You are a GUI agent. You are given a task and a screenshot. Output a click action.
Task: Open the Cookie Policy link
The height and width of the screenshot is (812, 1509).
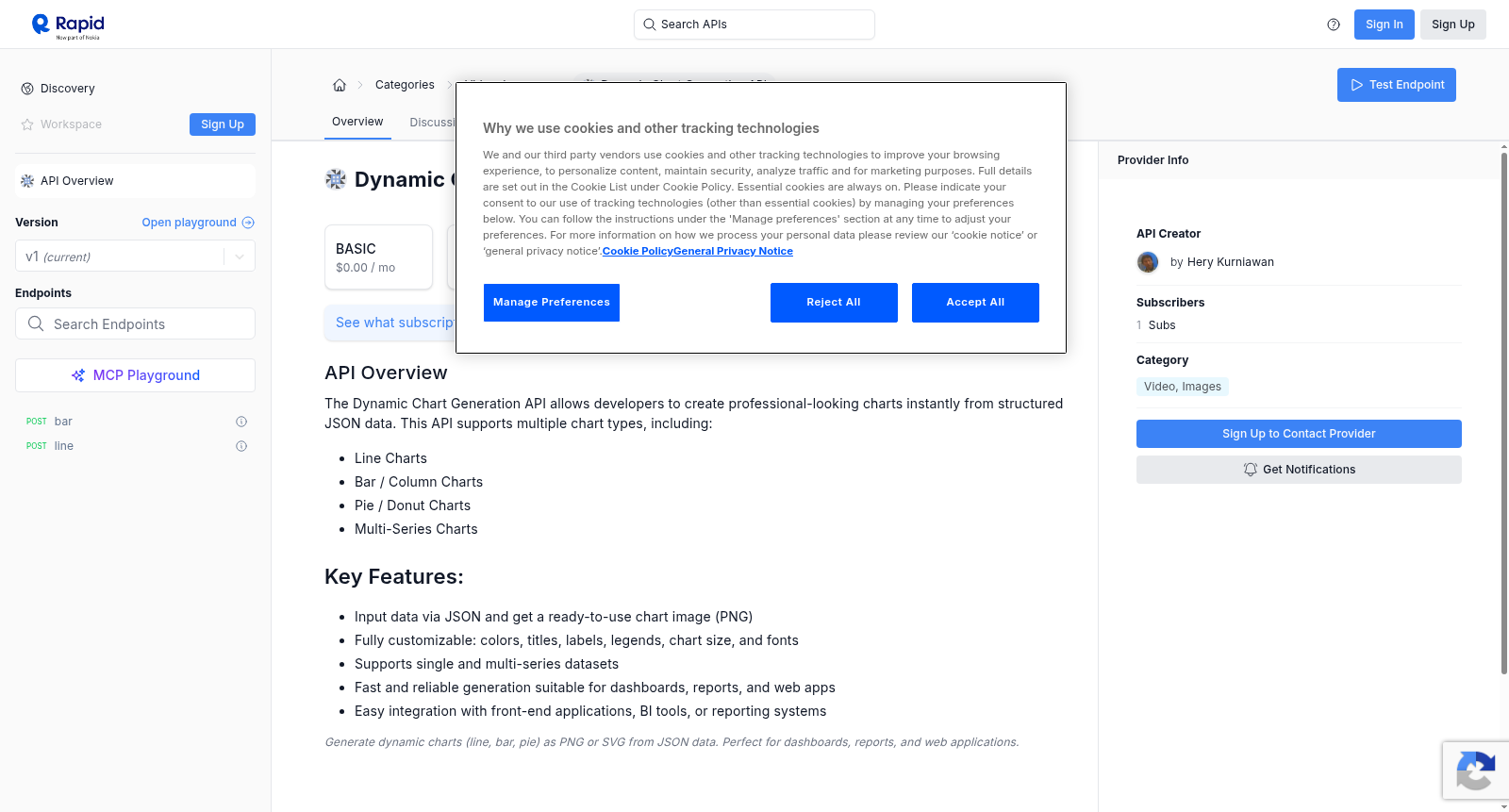coord(638,251)
